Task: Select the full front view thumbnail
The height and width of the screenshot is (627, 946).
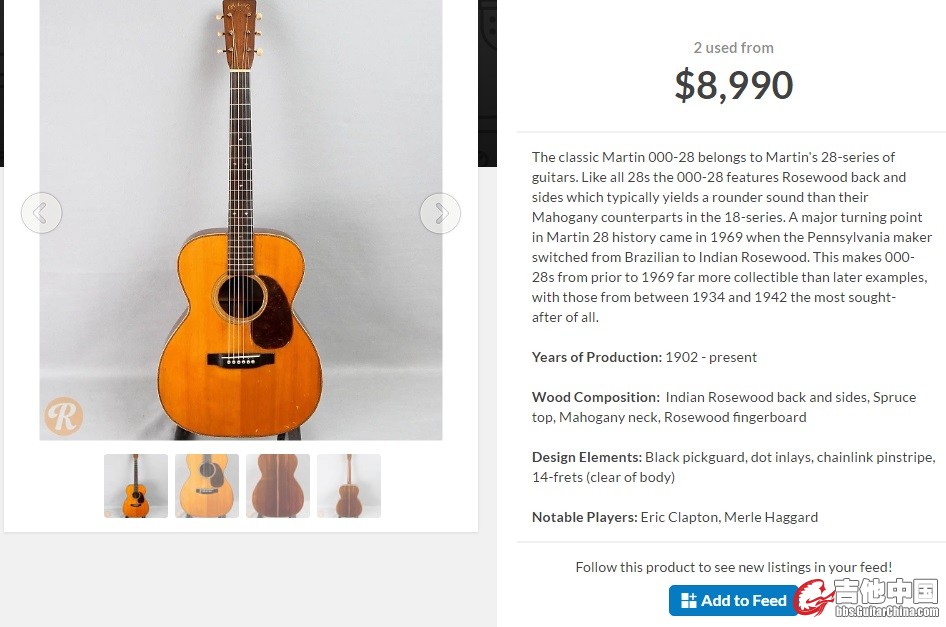Action: 136,486
